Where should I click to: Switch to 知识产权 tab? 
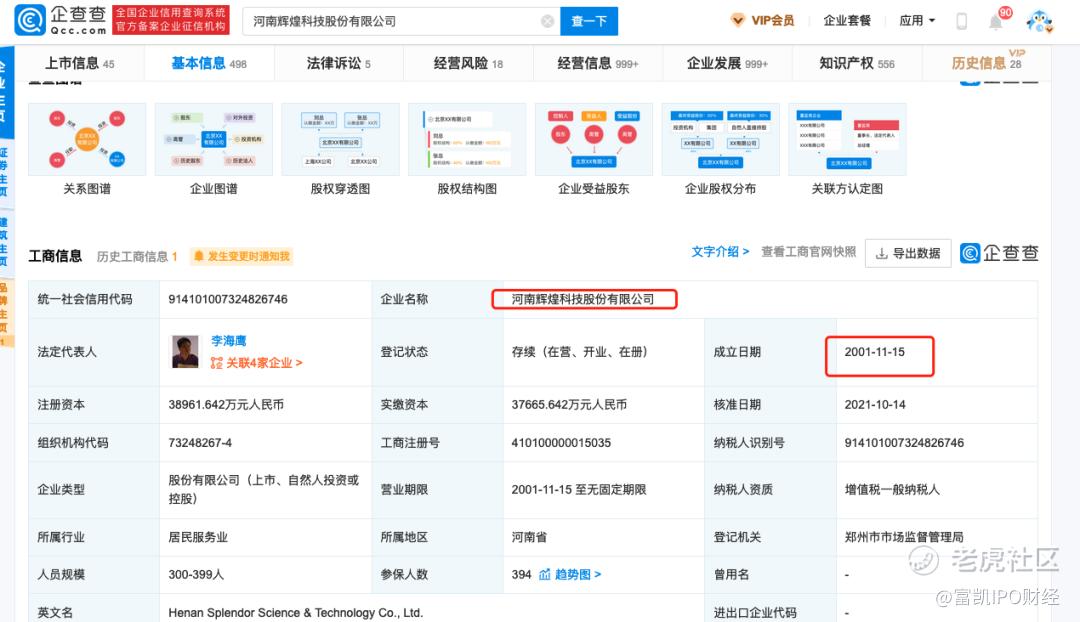pyautogui.click(x=856, y=63)
